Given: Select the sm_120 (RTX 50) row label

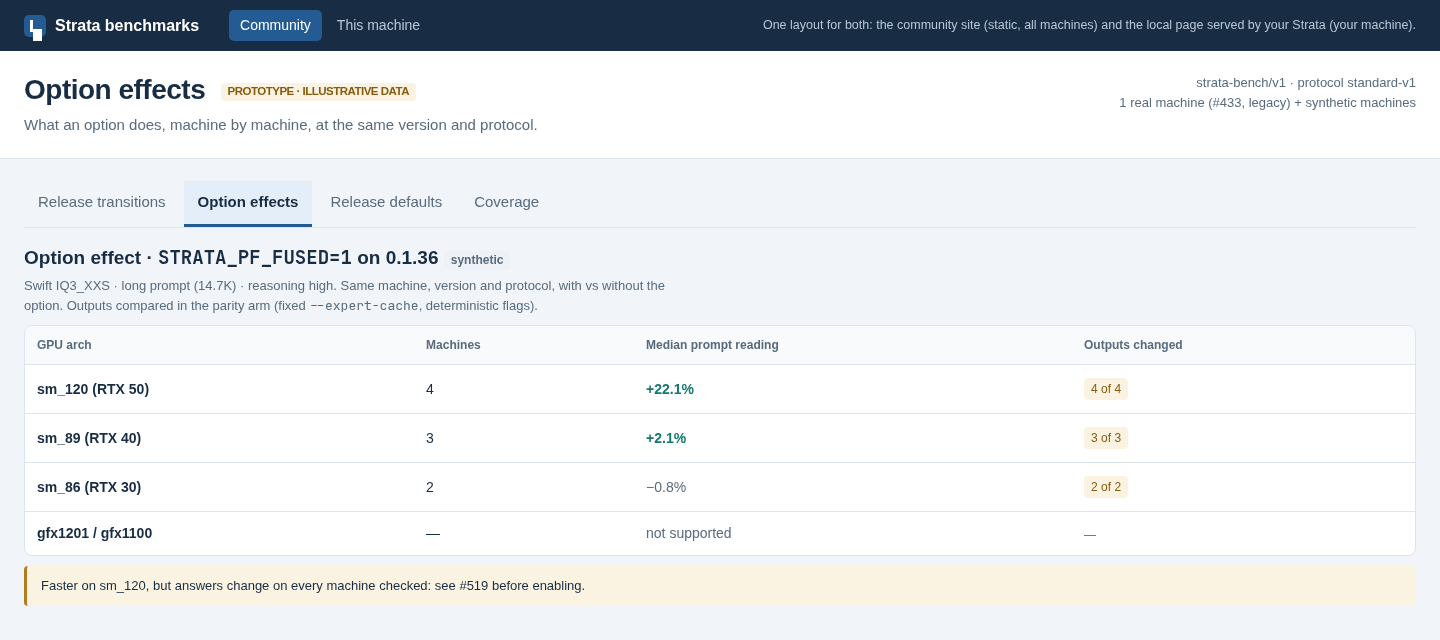Looking at the screenshot, I should [93, 389].
